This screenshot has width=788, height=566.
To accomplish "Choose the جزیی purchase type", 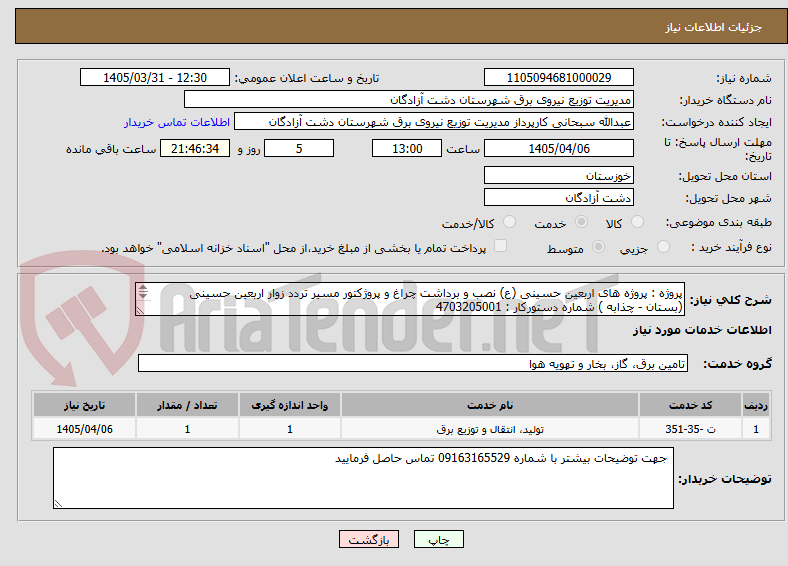I will [x=663, y=246].
